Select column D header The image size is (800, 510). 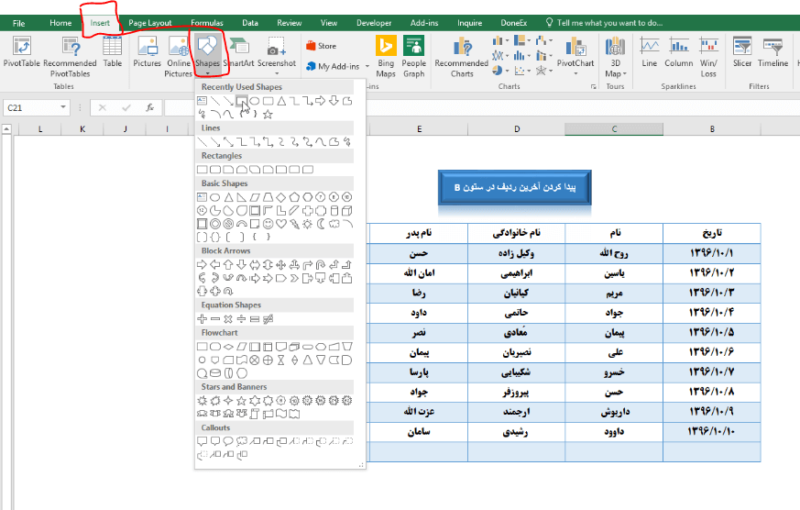tap(516, 129)
